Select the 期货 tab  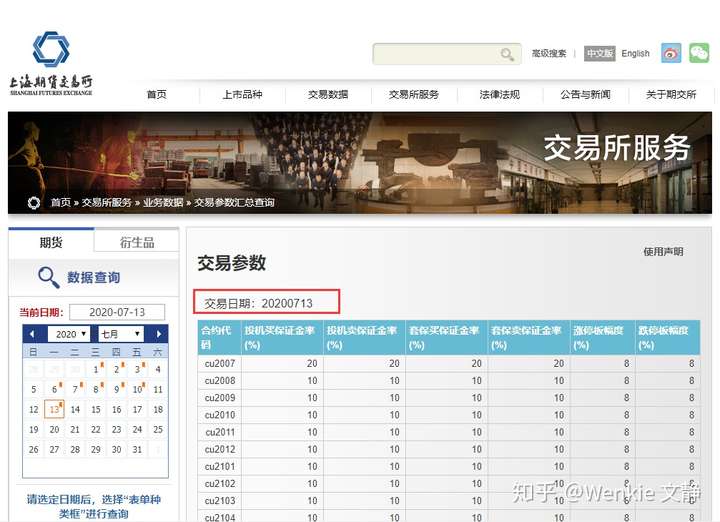[x=51, y=242]
